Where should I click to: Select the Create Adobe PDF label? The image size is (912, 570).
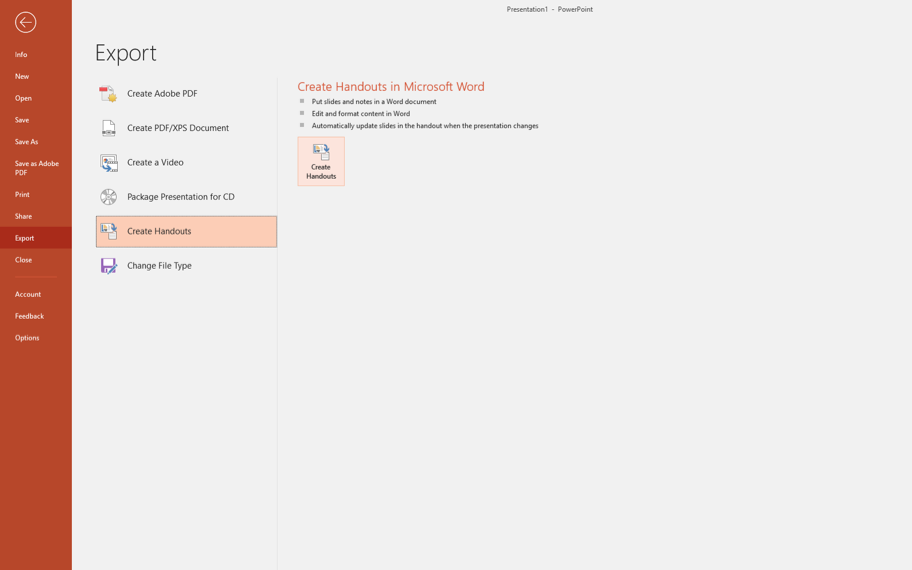click(x=162, y=94)
